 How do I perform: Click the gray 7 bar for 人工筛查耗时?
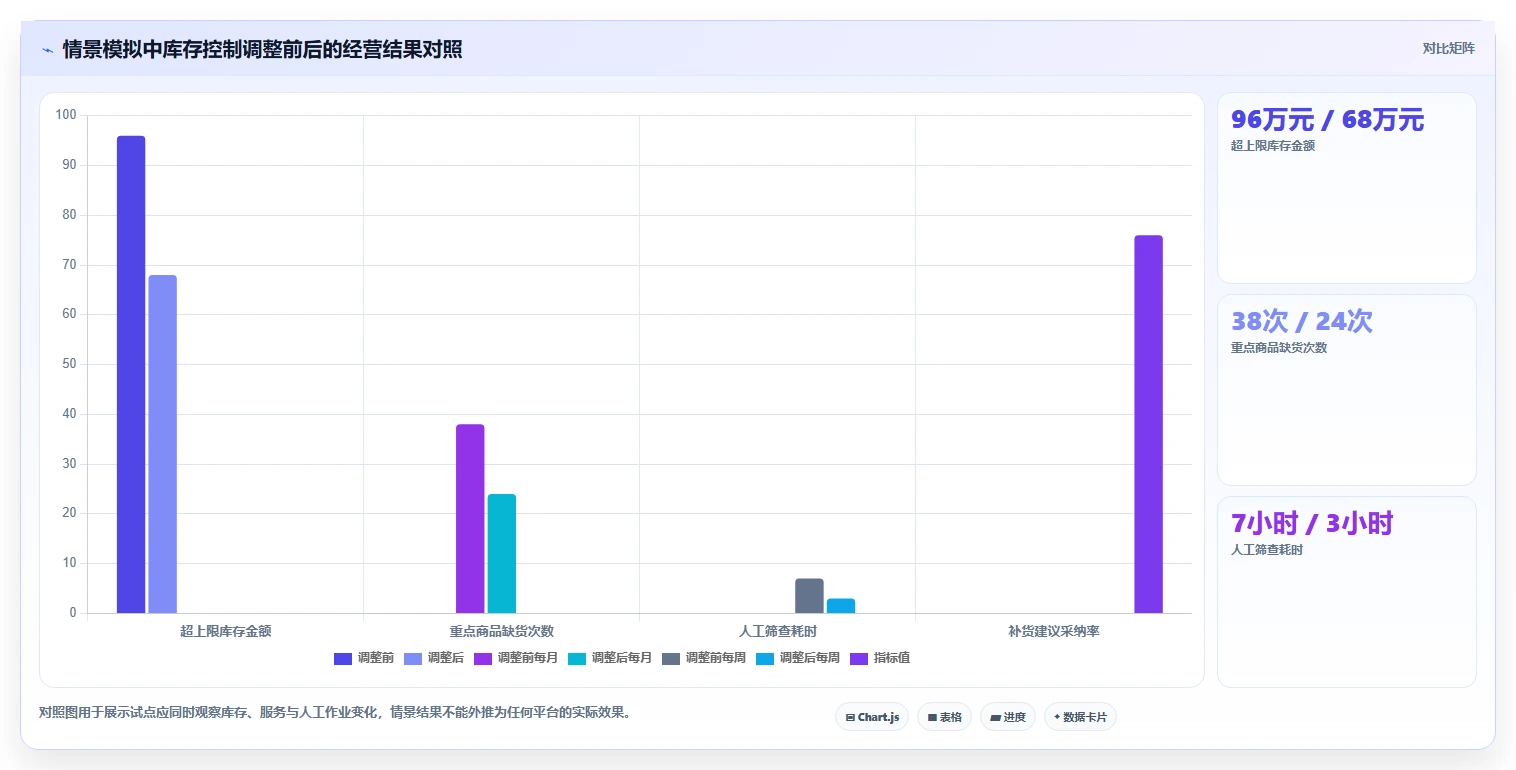(809, 596)
